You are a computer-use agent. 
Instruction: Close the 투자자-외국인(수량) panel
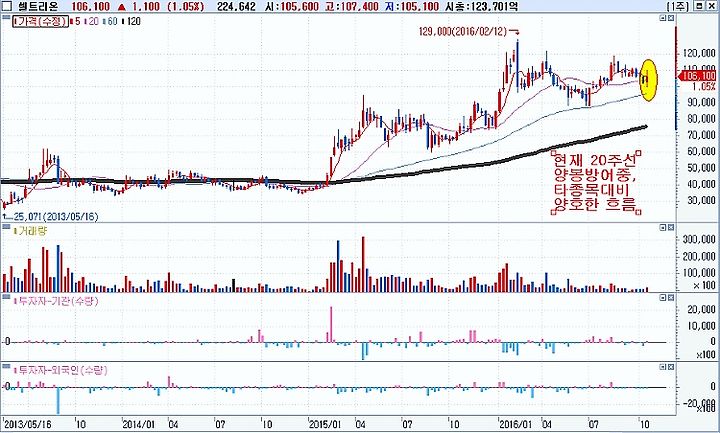point(671,367)
